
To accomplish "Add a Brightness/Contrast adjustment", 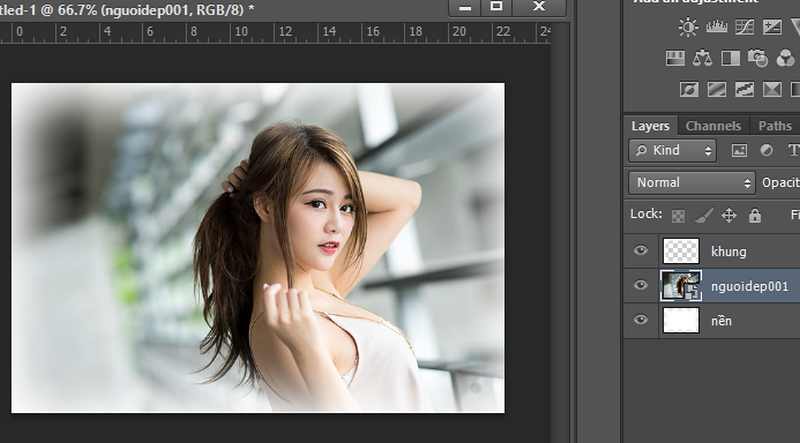I will (688, 27).
